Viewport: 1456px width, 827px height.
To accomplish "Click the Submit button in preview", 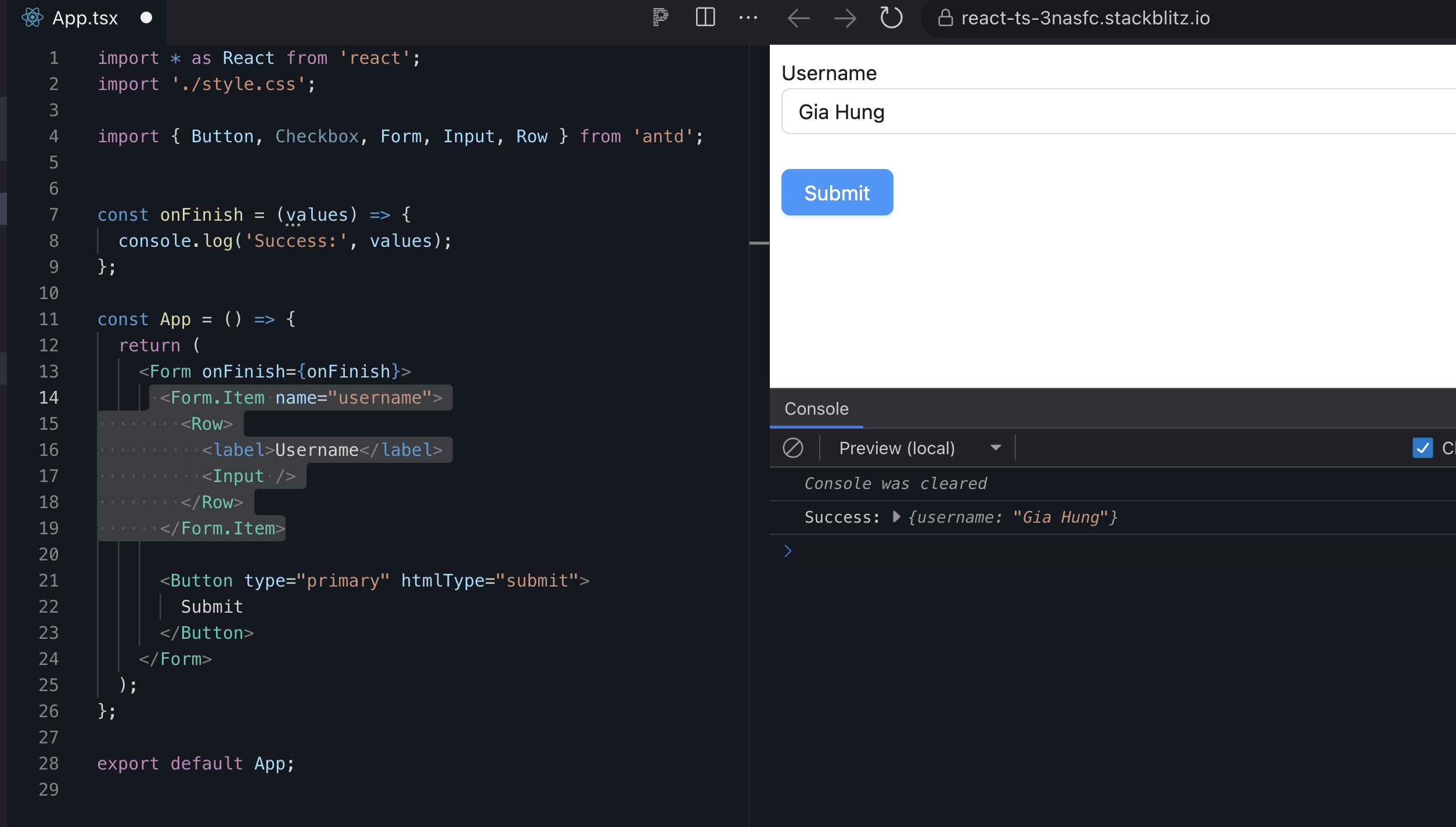I will [836, 192].
